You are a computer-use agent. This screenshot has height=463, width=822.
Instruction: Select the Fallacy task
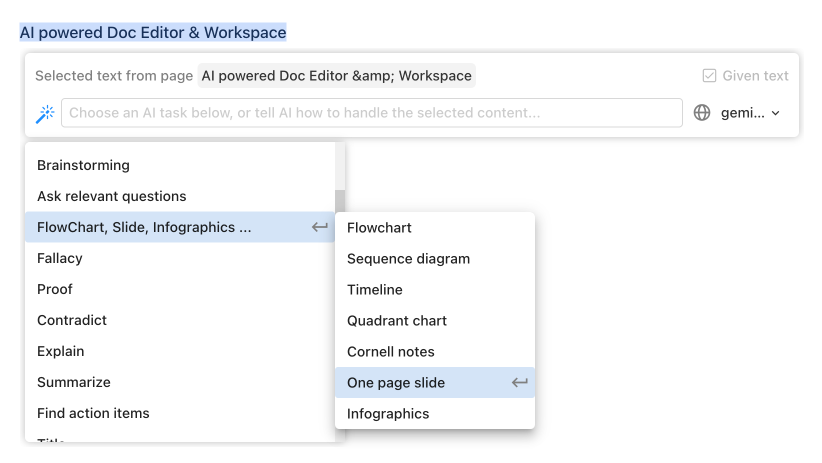coord(60,258)
